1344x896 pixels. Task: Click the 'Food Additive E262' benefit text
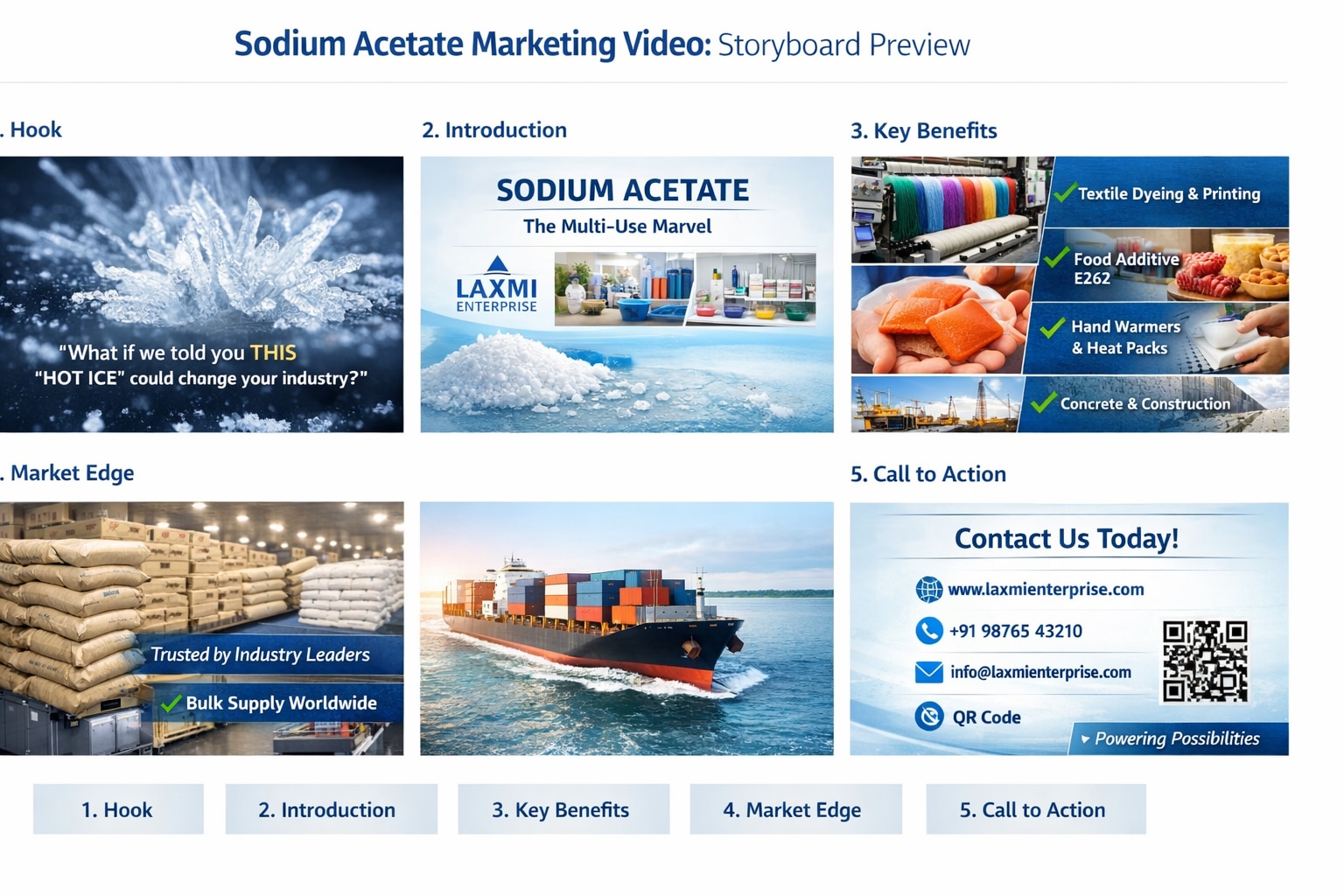click(x=1126, y=269)
